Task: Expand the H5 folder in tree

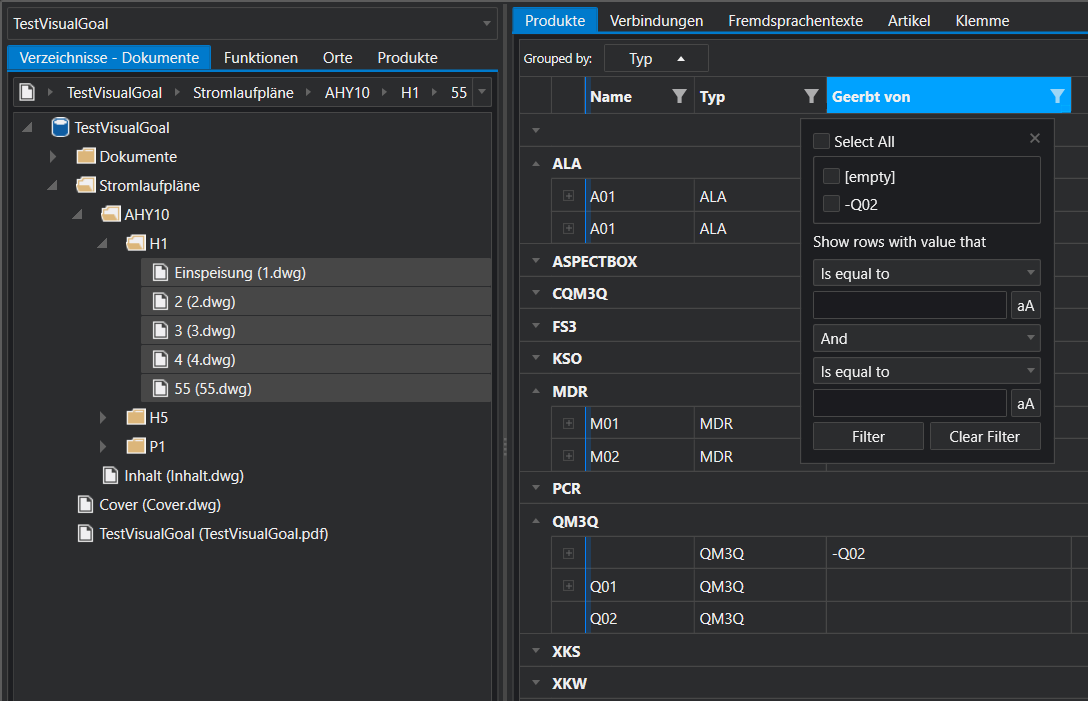Action: (104, 417)
